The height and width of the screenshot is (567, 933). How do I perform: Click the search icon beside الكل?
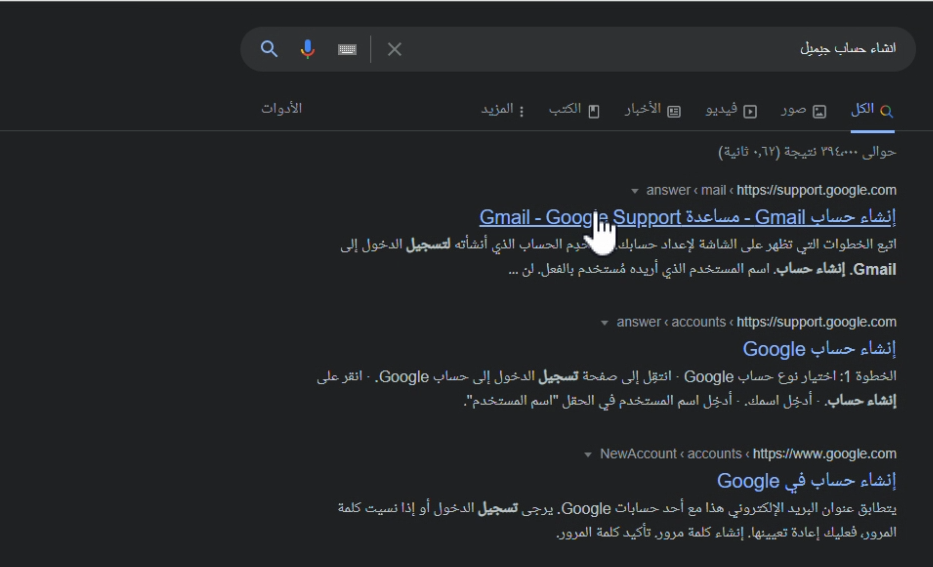click(x=887, y=111)
